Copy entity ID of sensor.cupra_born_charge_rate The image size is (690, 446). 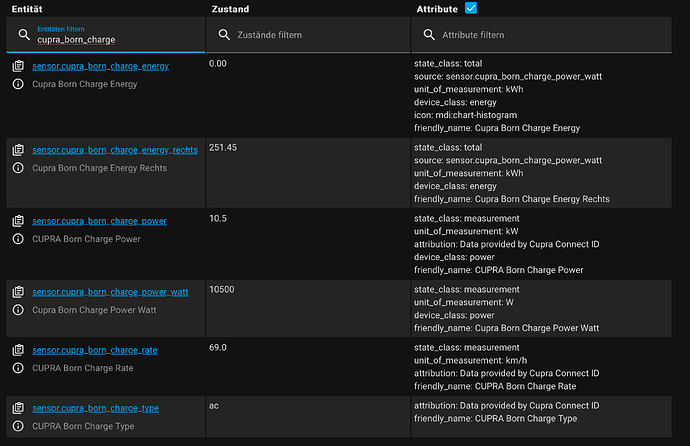(x=18, y=350)
